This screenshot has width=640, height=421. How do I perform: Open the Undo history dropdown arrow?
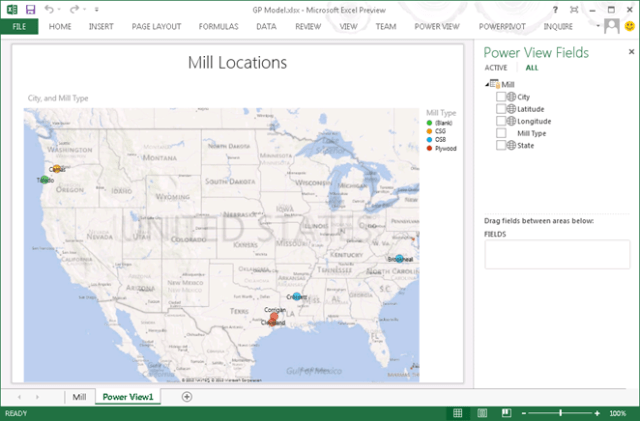pos(59,9)
